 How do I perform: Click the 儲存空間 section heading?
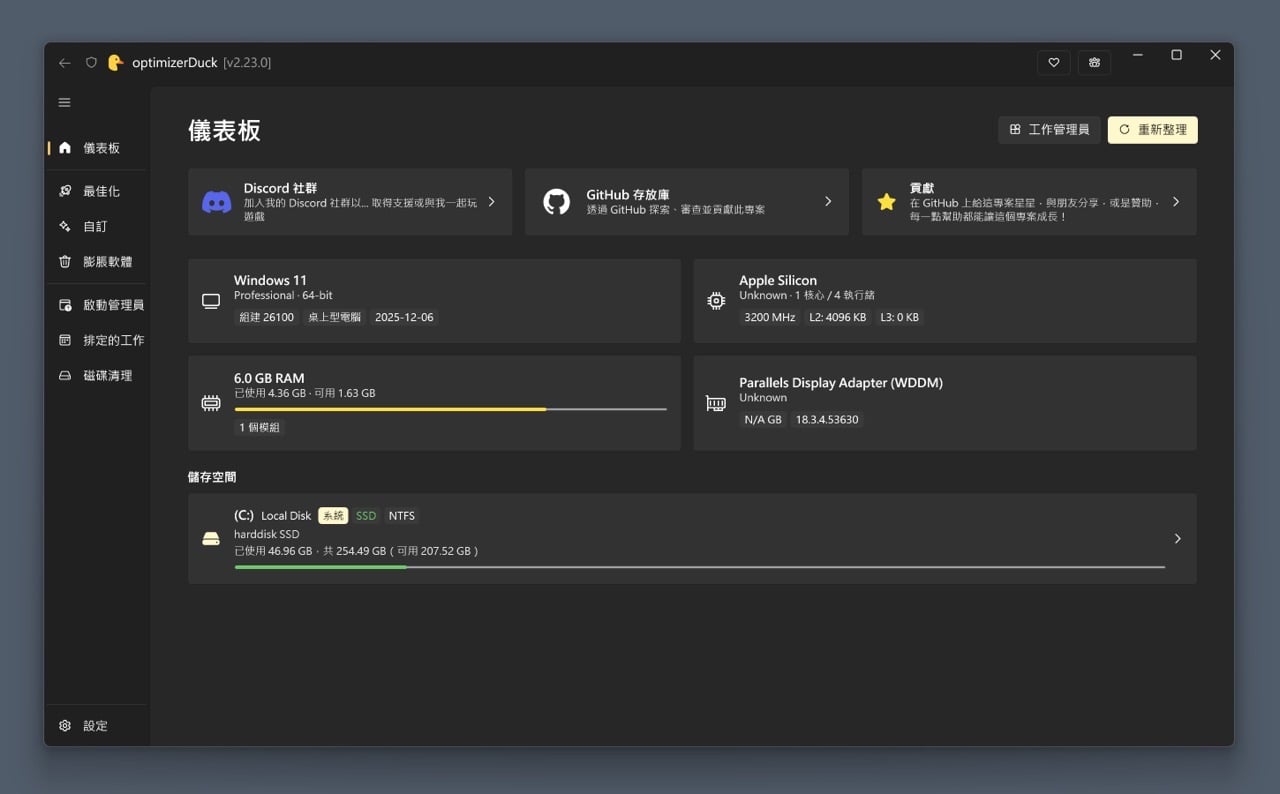coord(212,478)
